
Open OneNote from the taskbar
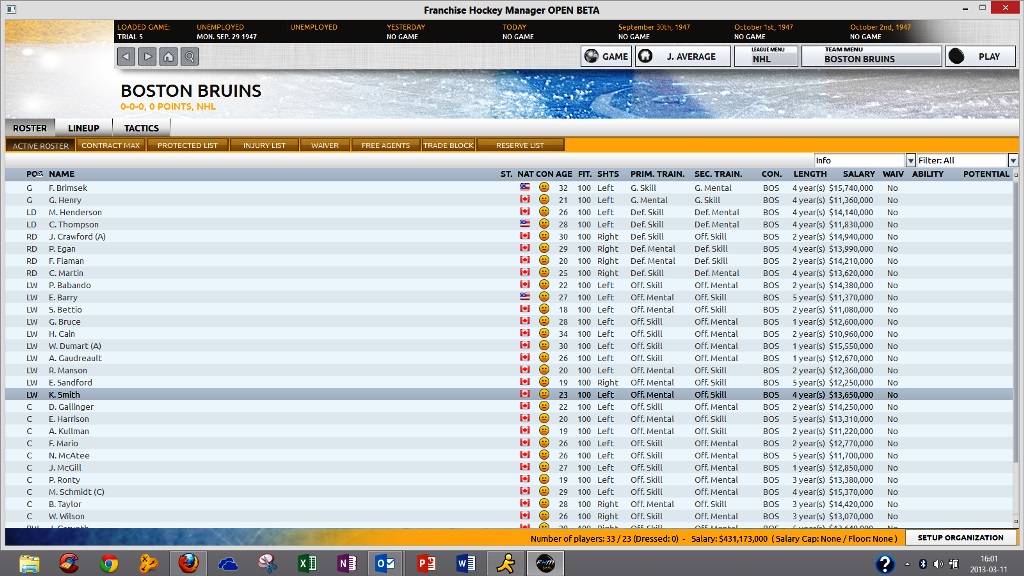347,563
